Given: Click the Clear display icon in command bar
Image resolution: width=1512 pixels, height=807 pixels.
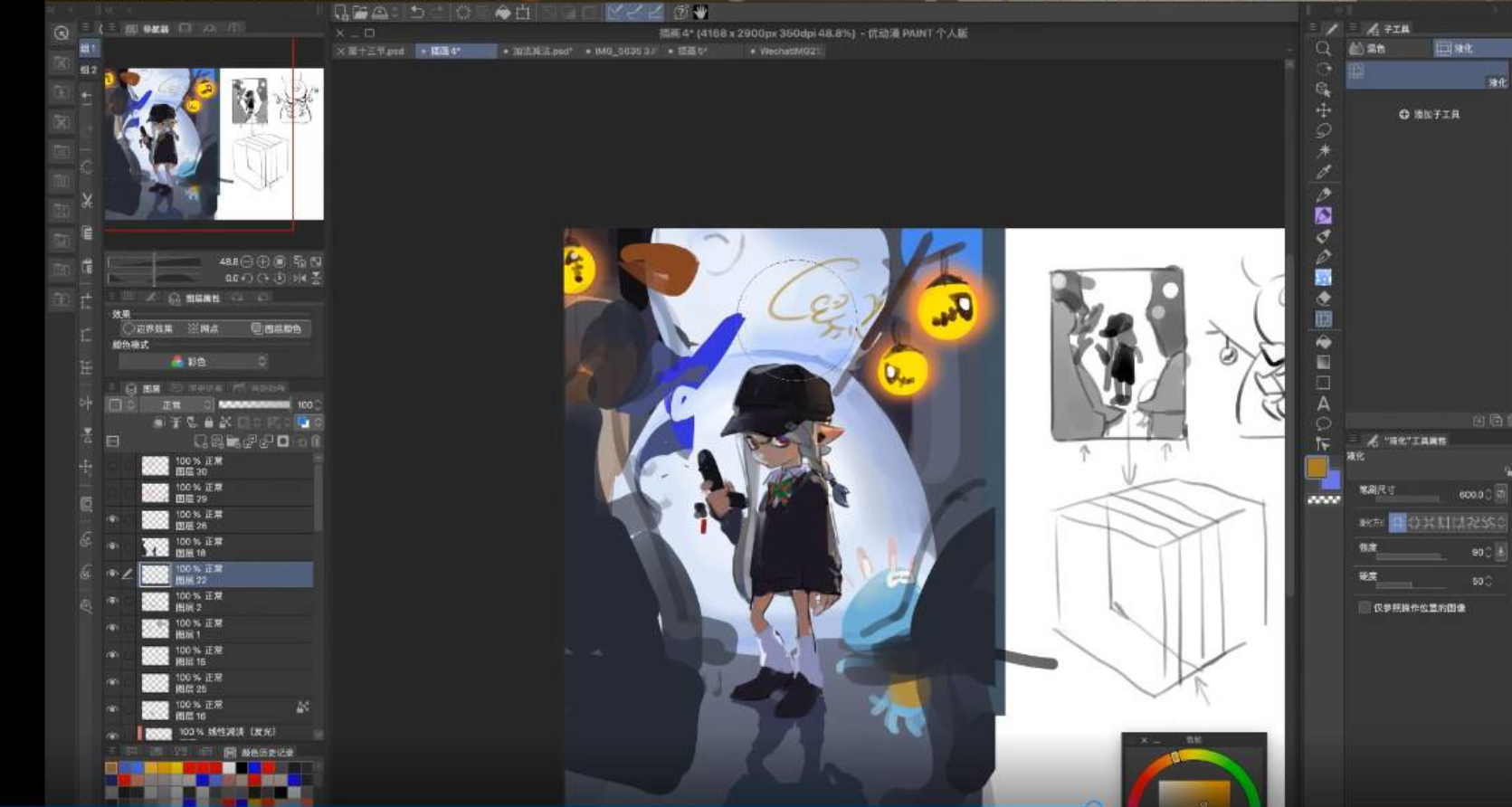Looking at the screenshot, I should point(463,12).
